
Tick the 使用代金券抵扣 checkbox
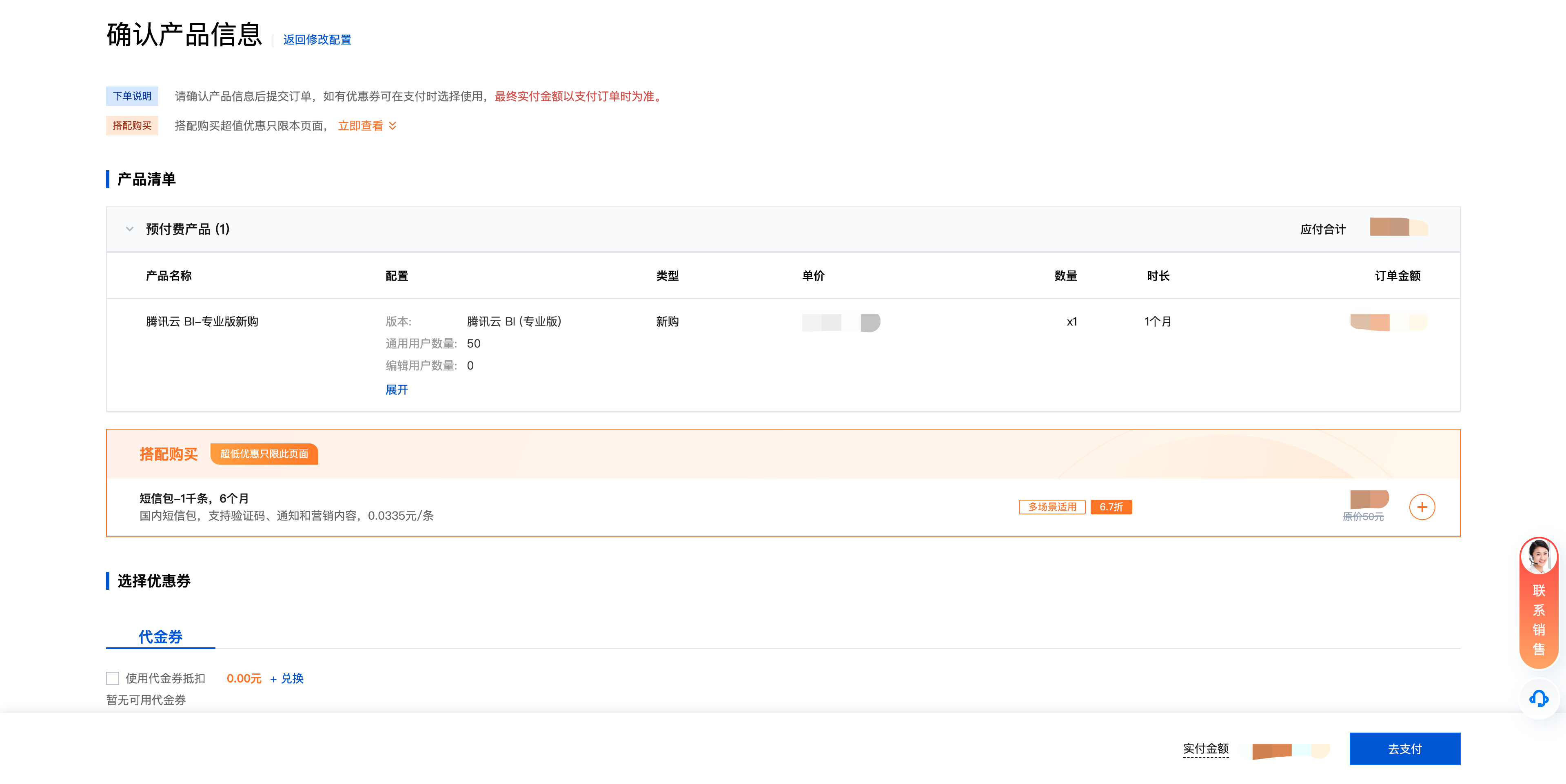[x=113, y=678]
